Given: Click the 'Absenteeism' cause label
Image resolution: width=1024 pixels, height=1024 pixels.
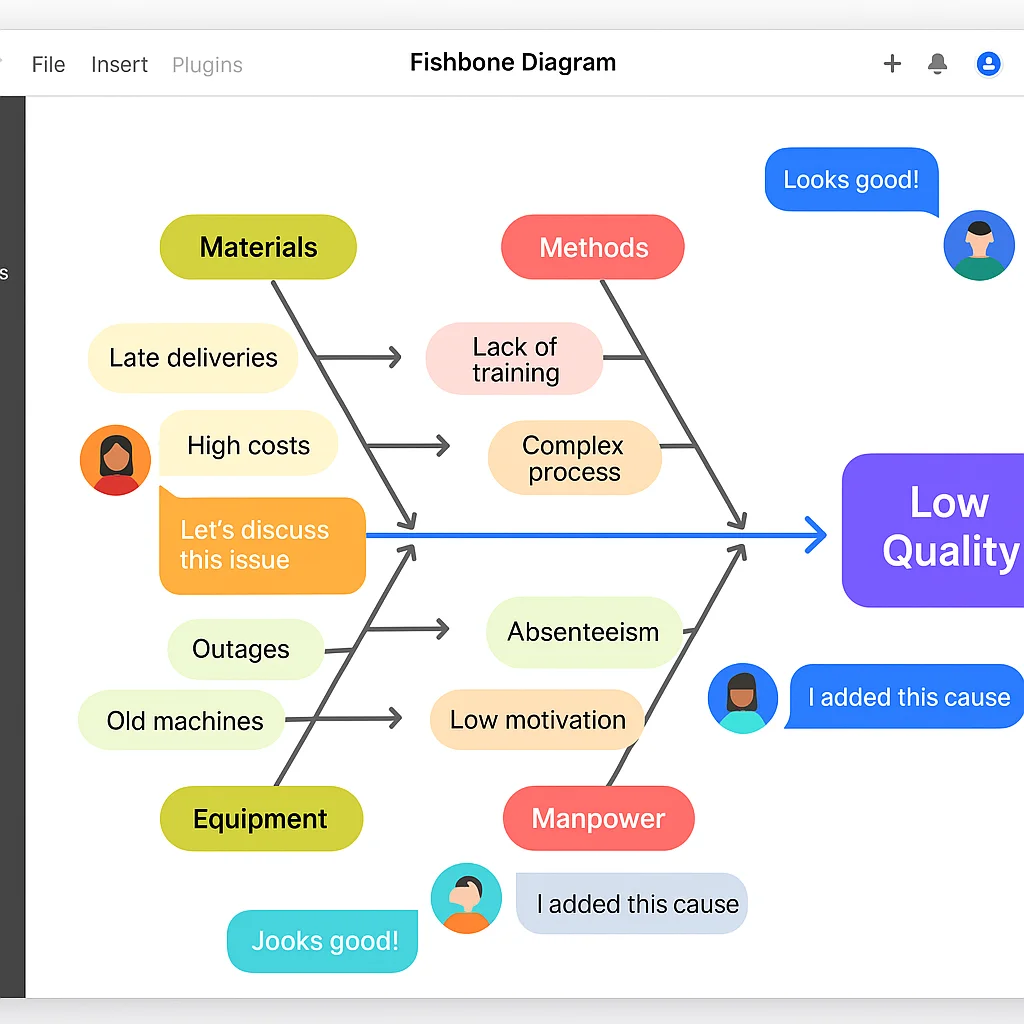Looking at the screenshot, I should (x=583, y=632).
